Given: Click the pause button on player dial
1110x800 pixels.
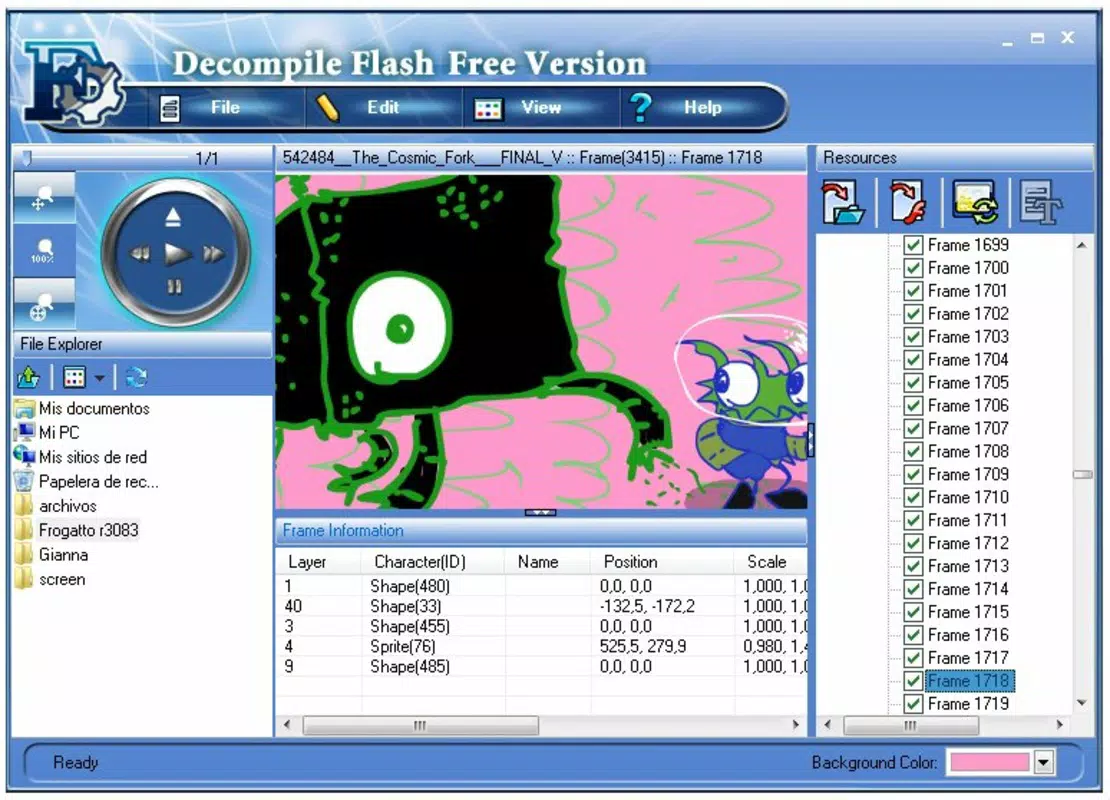Looking at the screenshot, I should [x=175, y=286].
